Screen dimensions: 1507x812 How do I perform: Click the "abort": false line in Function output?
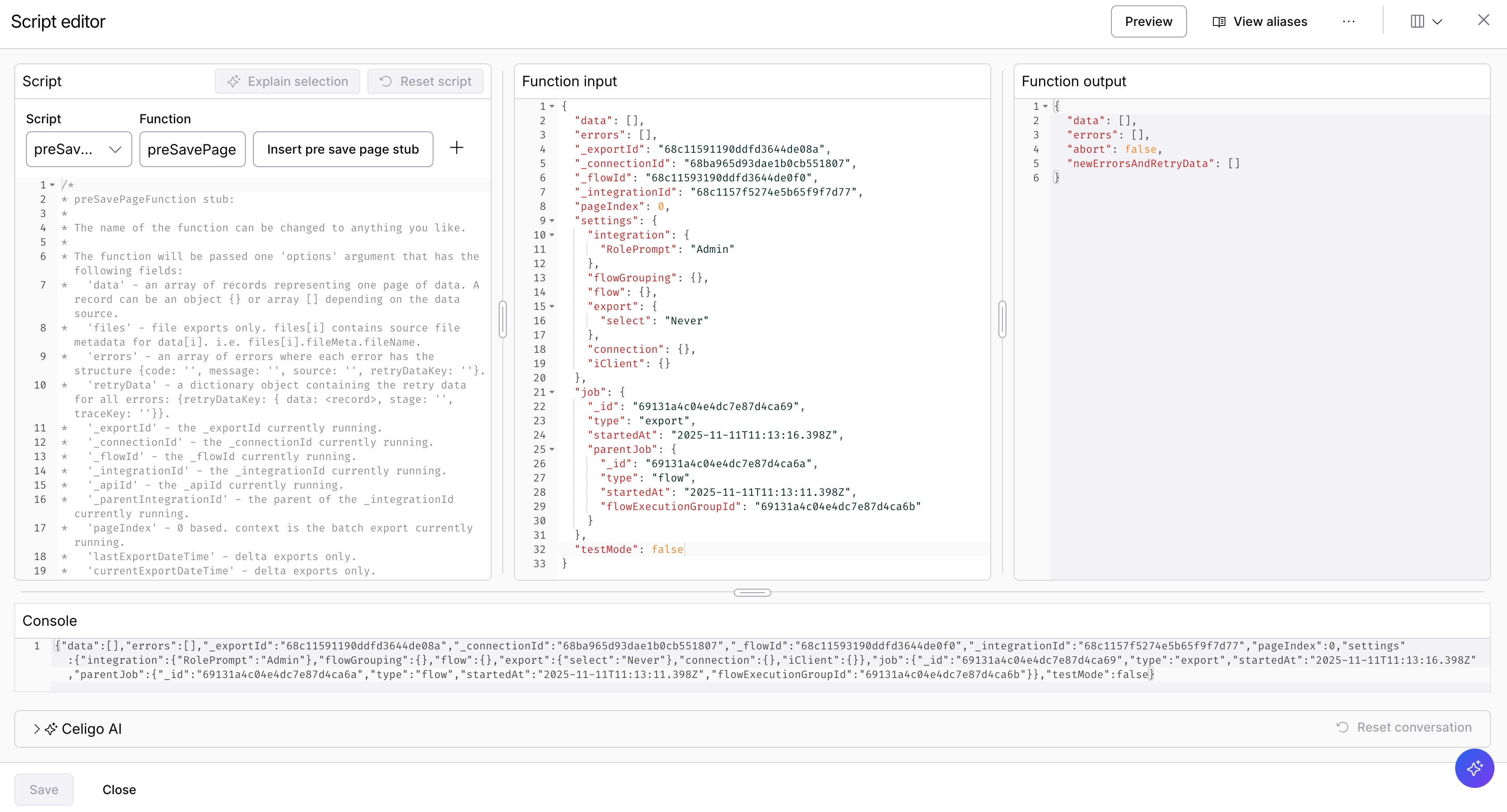(x=1115, y=150)
